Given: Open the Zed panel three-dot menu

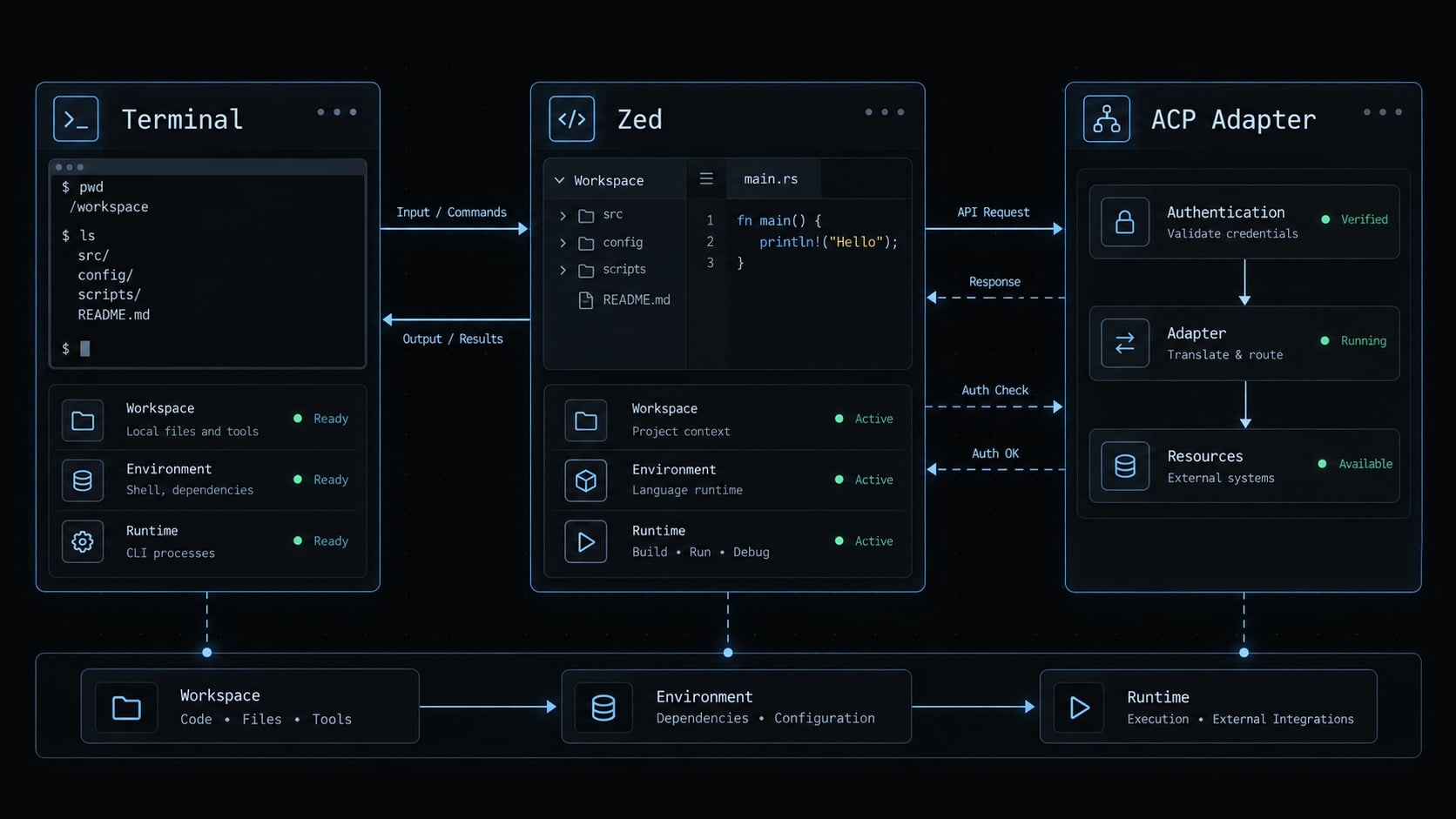Looking at the screenshot, I should coord(885,112).
